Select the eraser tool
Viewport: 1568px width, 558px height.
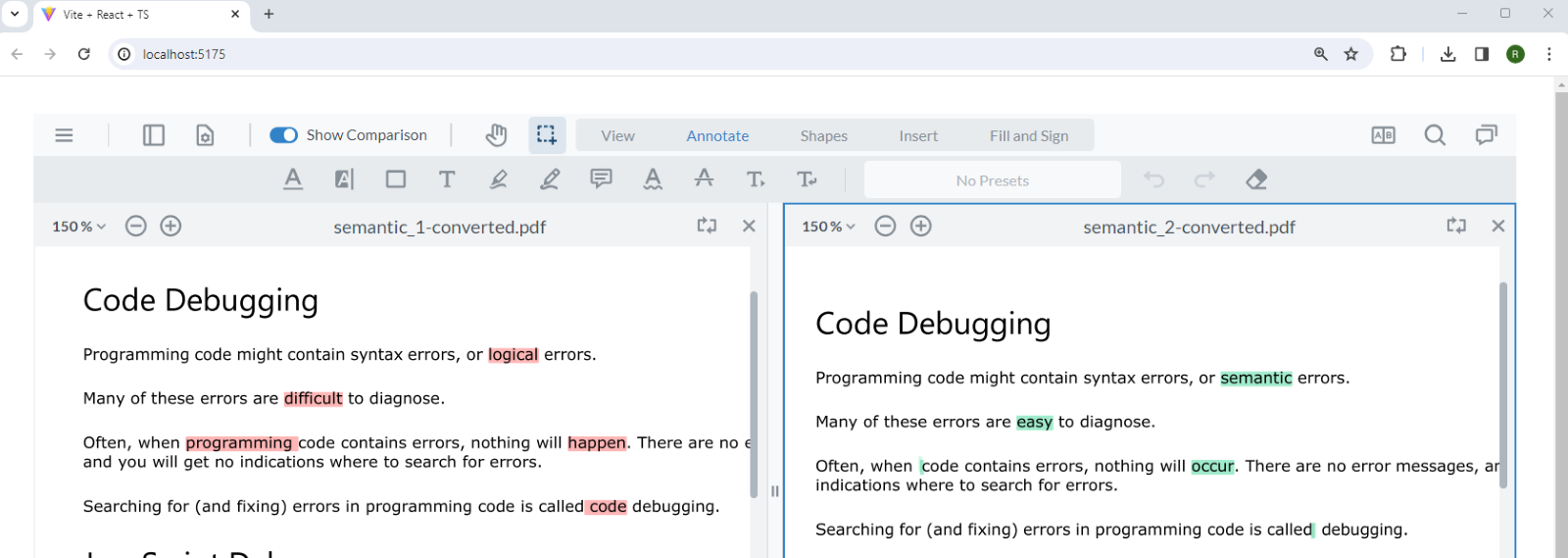pos(1256,179)
